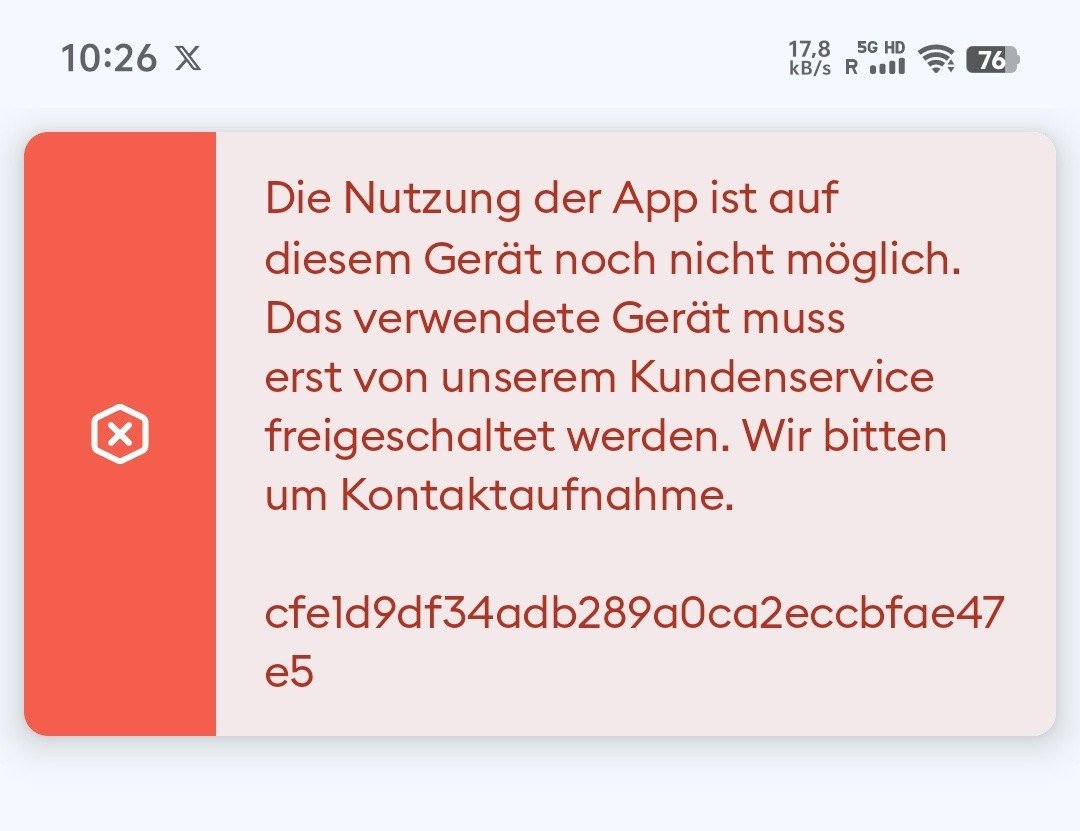Select the device code cfe1d9df34adb289a0ca2eccbfae47
The image size is (1080, 831).
pos(634,613)
